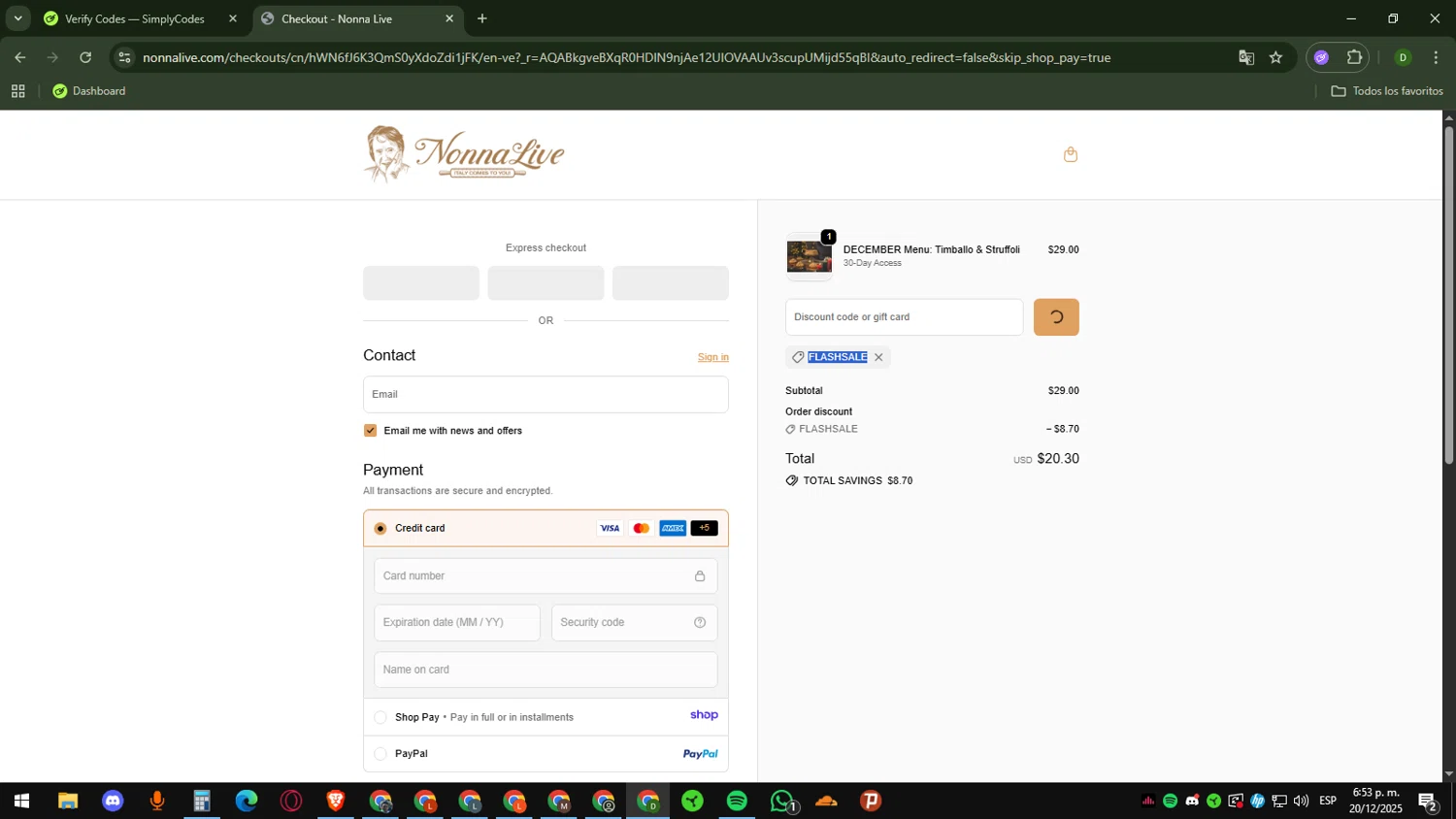
Task: Reload the current page
Action: point(85,57)
